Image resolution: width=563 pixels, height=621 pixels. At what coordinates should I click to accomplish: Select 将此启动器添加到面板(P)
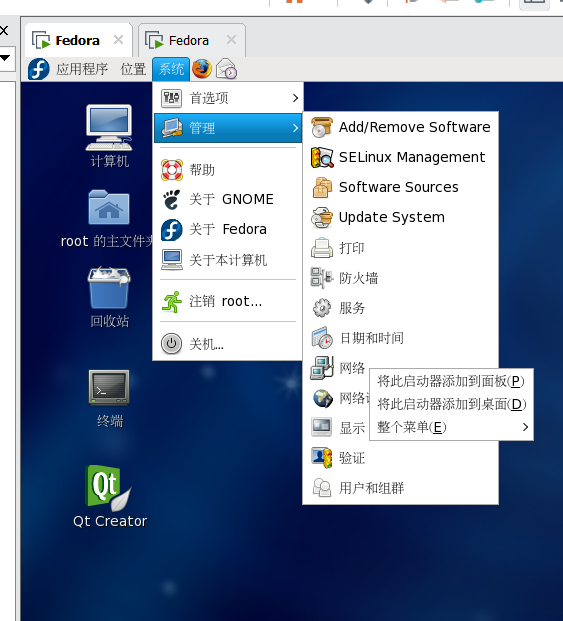451,381
